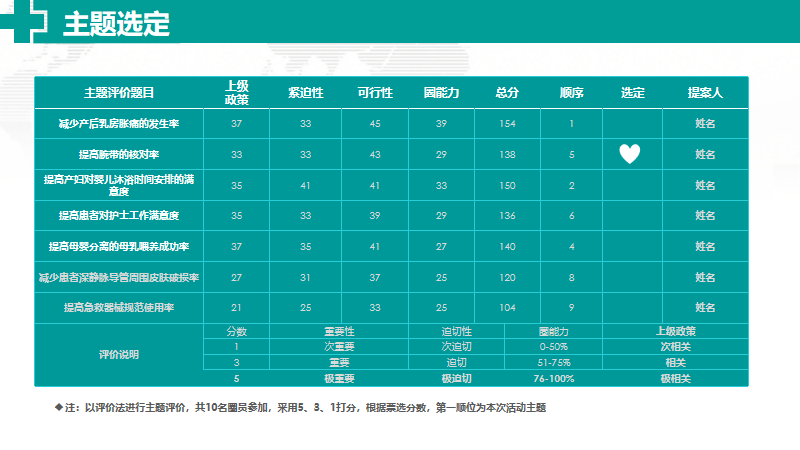Viewport: 800px width, 450px height.
Task: Select total score 138 in the 腕带 row
Action: pyautogui.click(x=507, y=155)
